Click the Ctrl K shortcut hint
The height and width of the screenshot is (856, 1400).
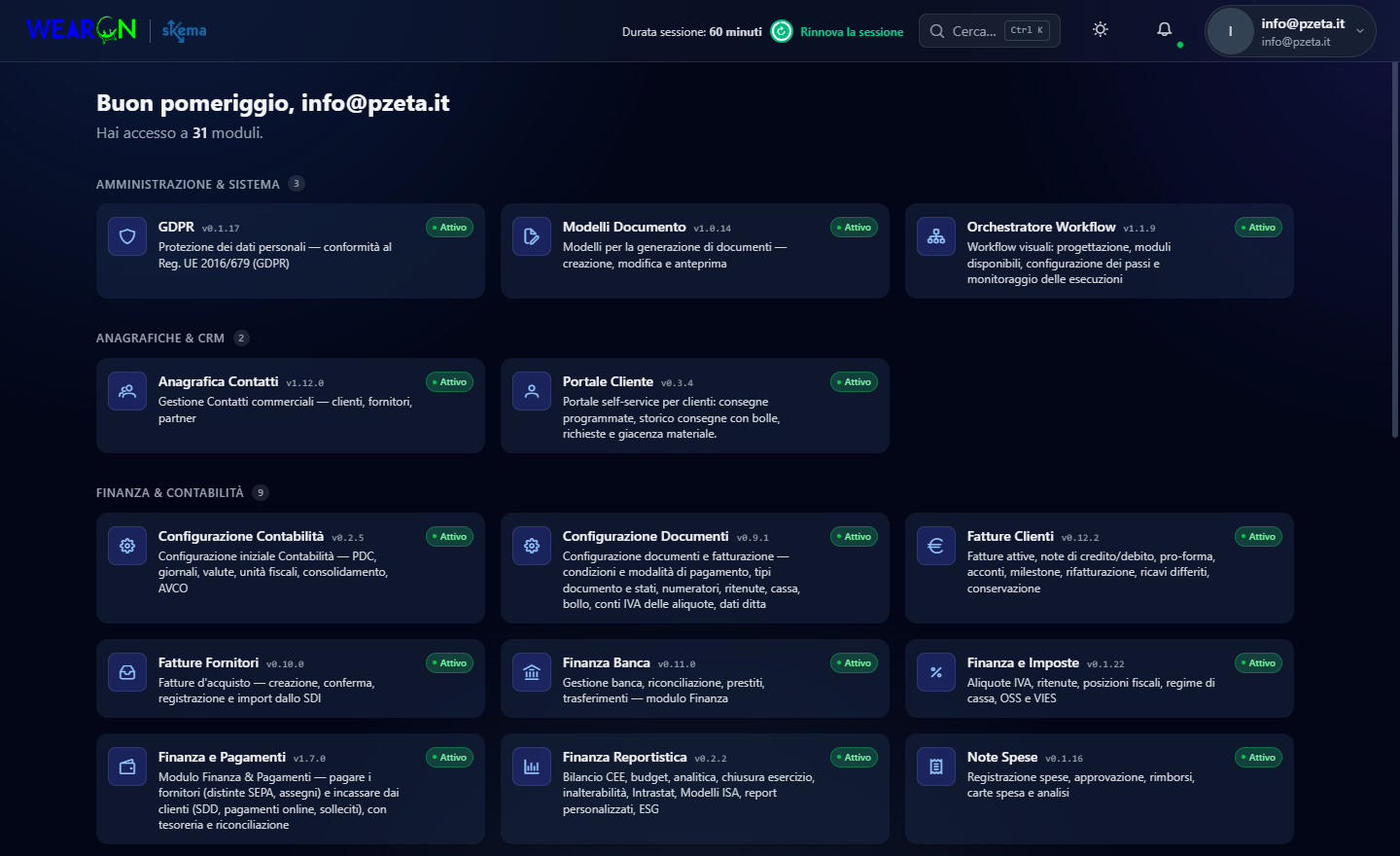(x=1027, y=30)
